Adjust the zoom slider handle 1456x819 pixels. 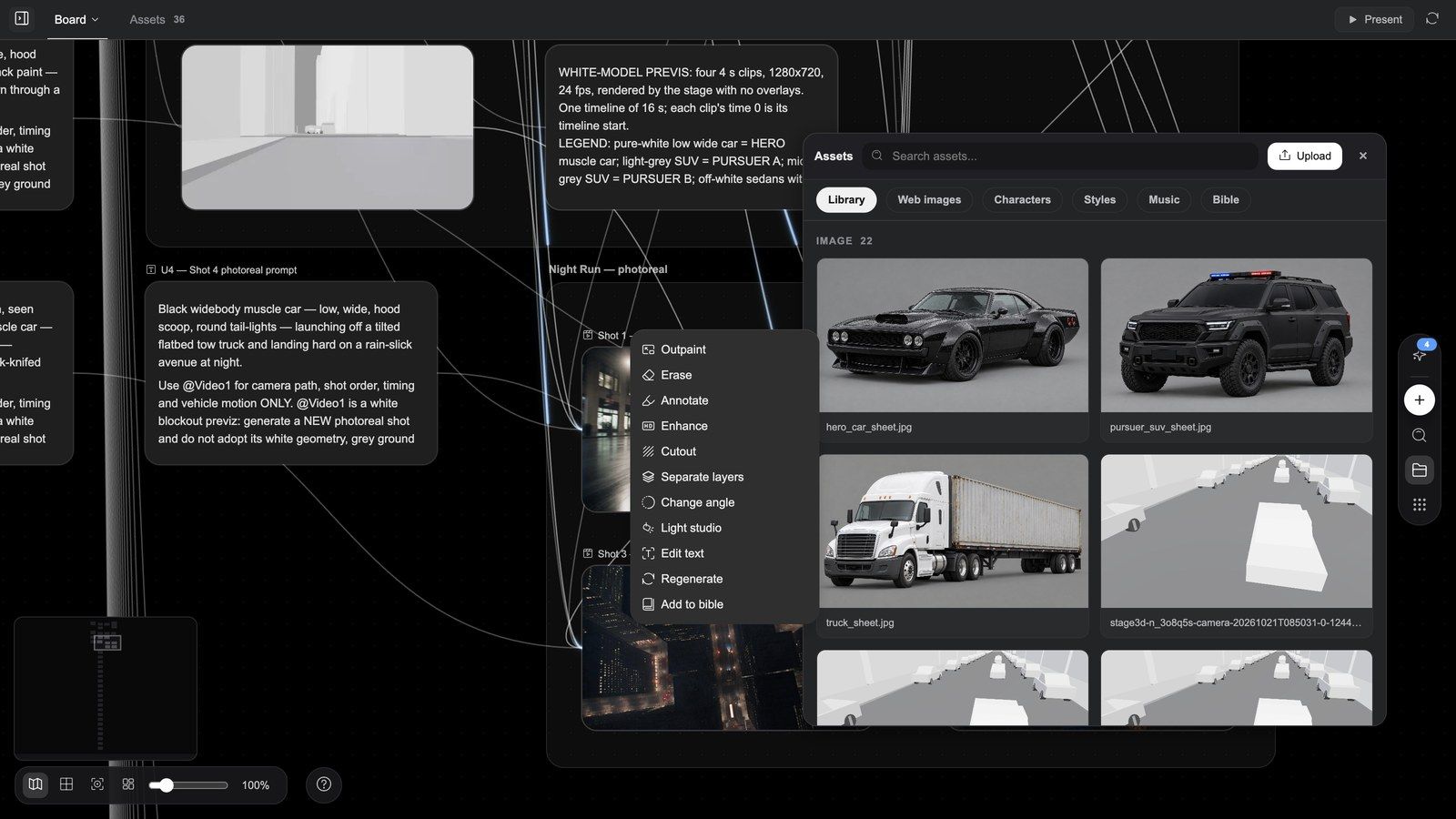[167, 784]
